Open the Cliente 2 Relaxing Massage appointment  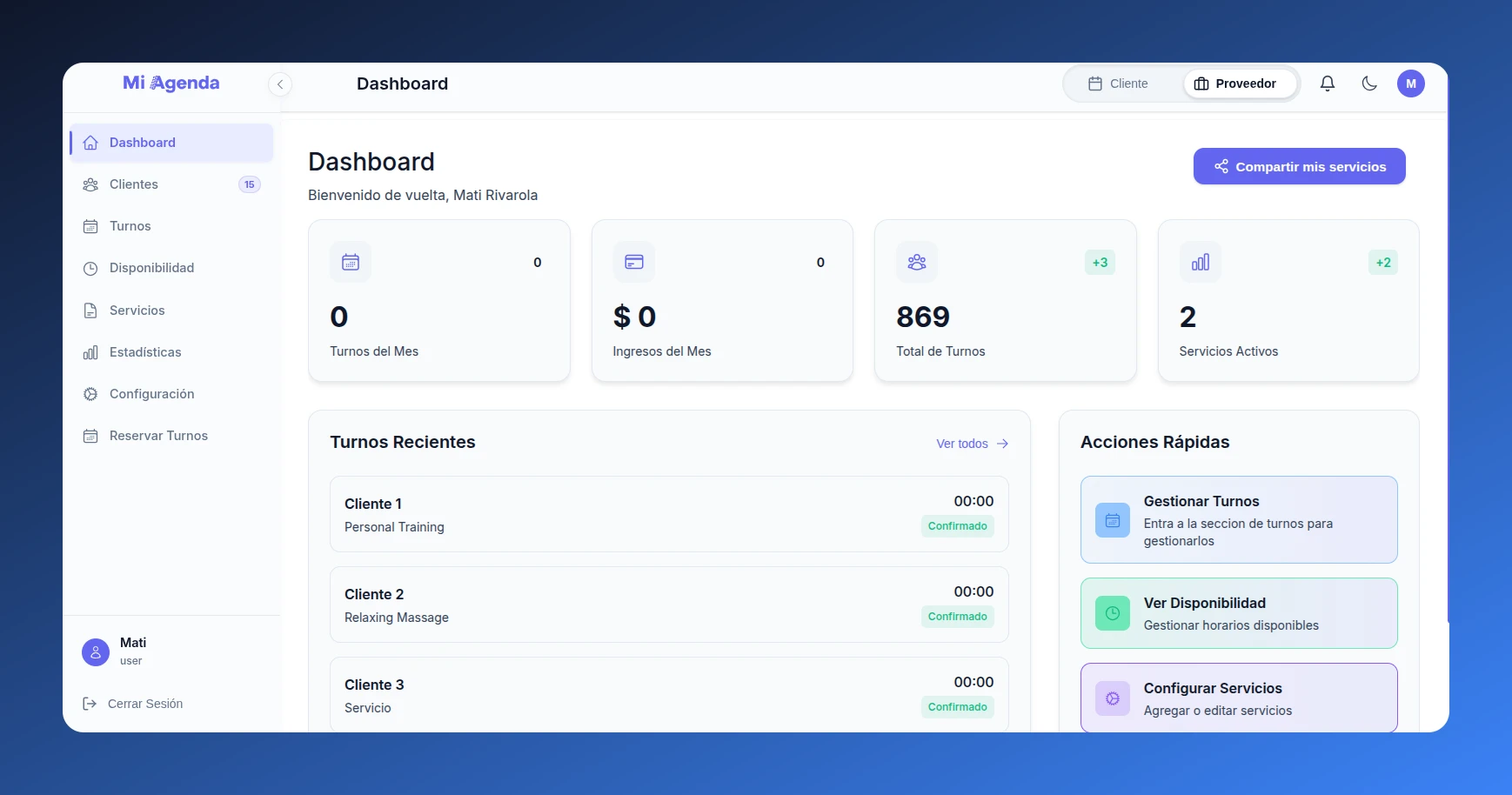click(669, 605)
